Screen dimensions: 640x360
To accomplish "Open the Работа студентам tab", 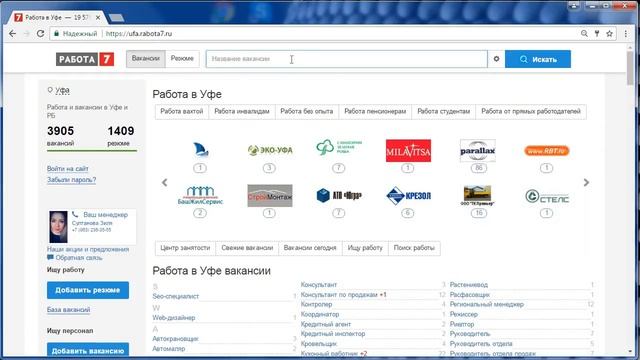I will pyautogui.click(x=444, y=111).
